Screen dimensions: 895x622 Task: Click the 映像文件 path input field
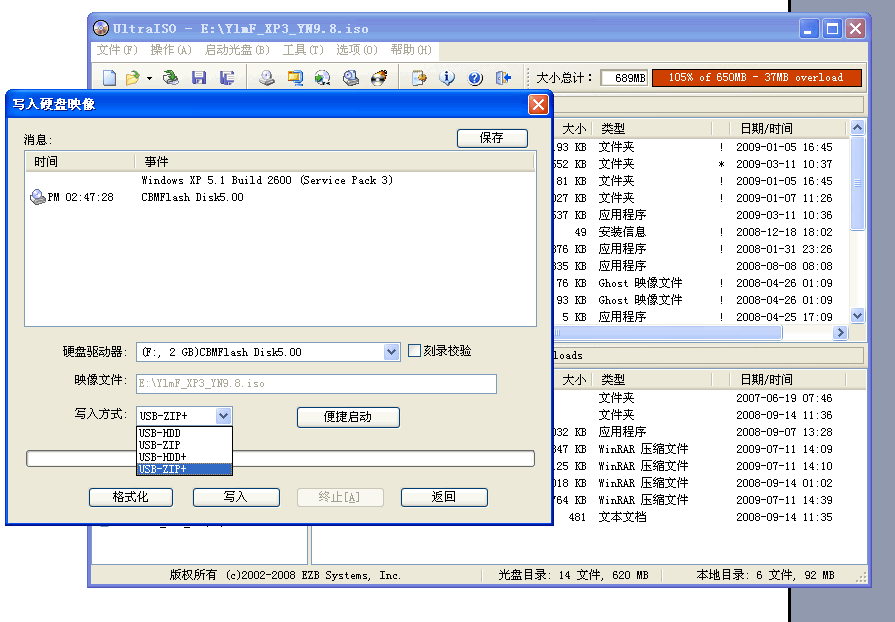[x=316, y=384]
